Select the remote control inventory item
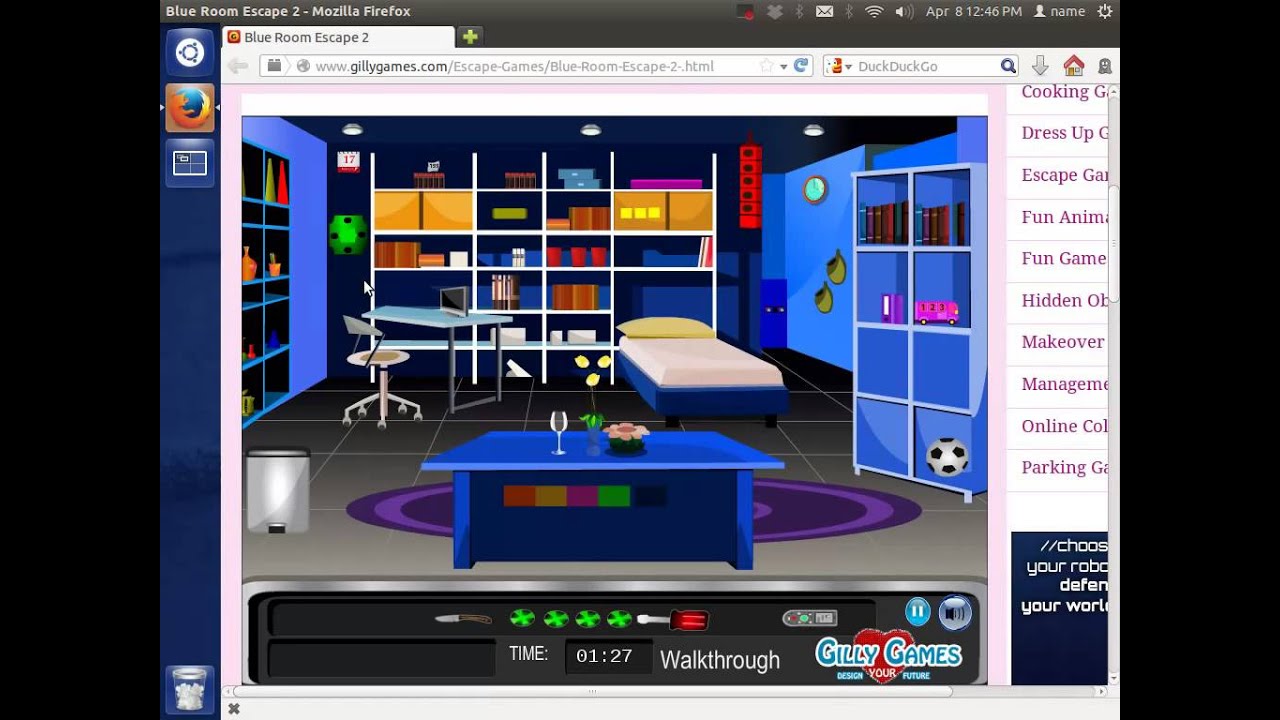This screenshot has width=1280, height=720. pyautogui.click(x=809, y=618)
